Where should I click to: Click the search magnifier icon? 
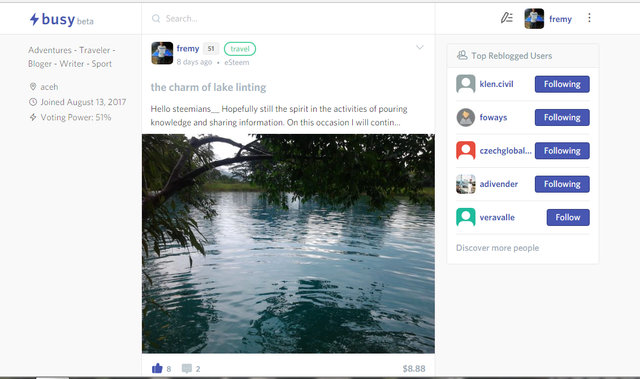point(156,19)
